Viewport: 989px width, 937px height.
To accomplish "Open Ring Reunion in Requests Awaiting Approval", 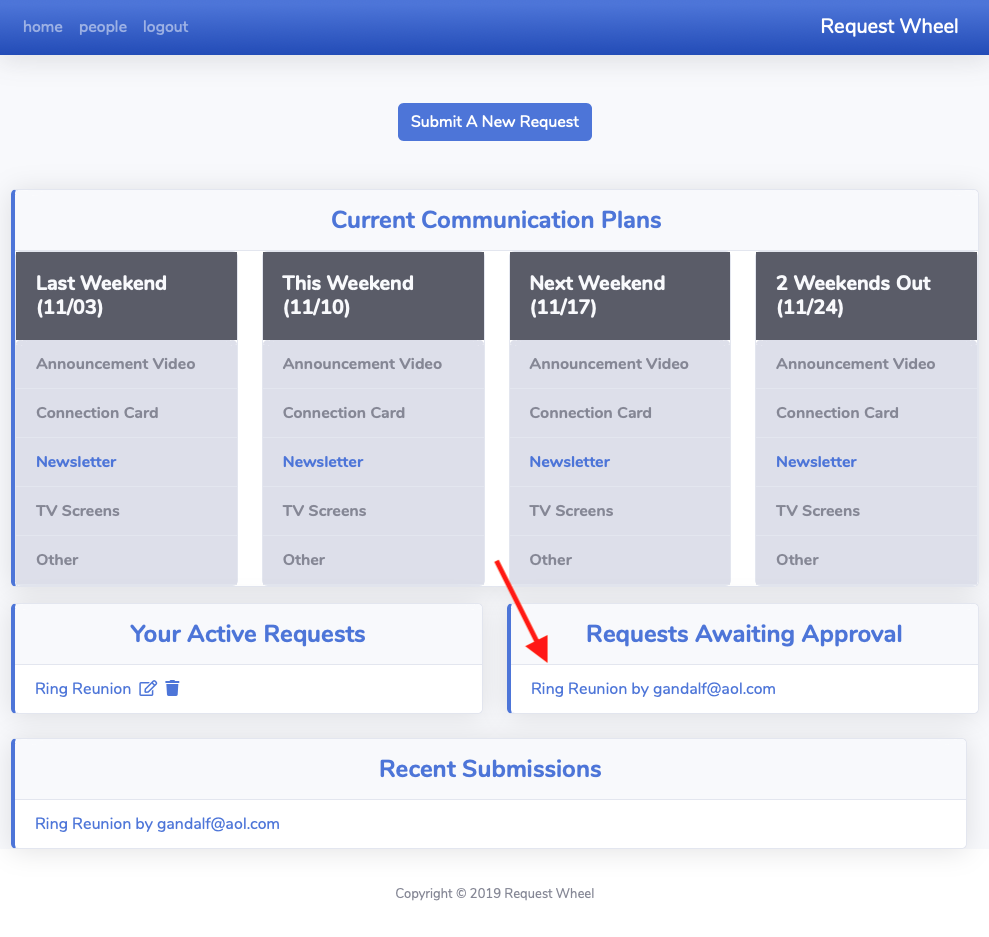I will [653, 689].
